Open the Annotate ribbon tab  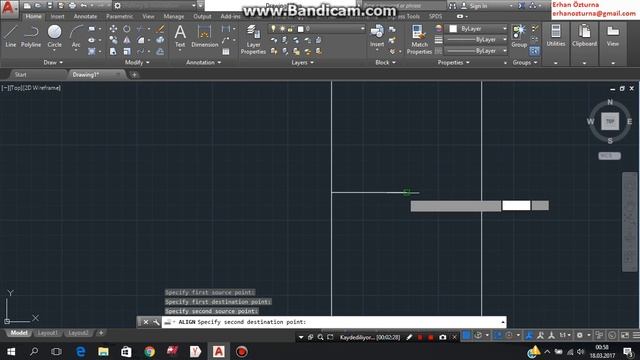pyautogui.click(x=85, y=16)
